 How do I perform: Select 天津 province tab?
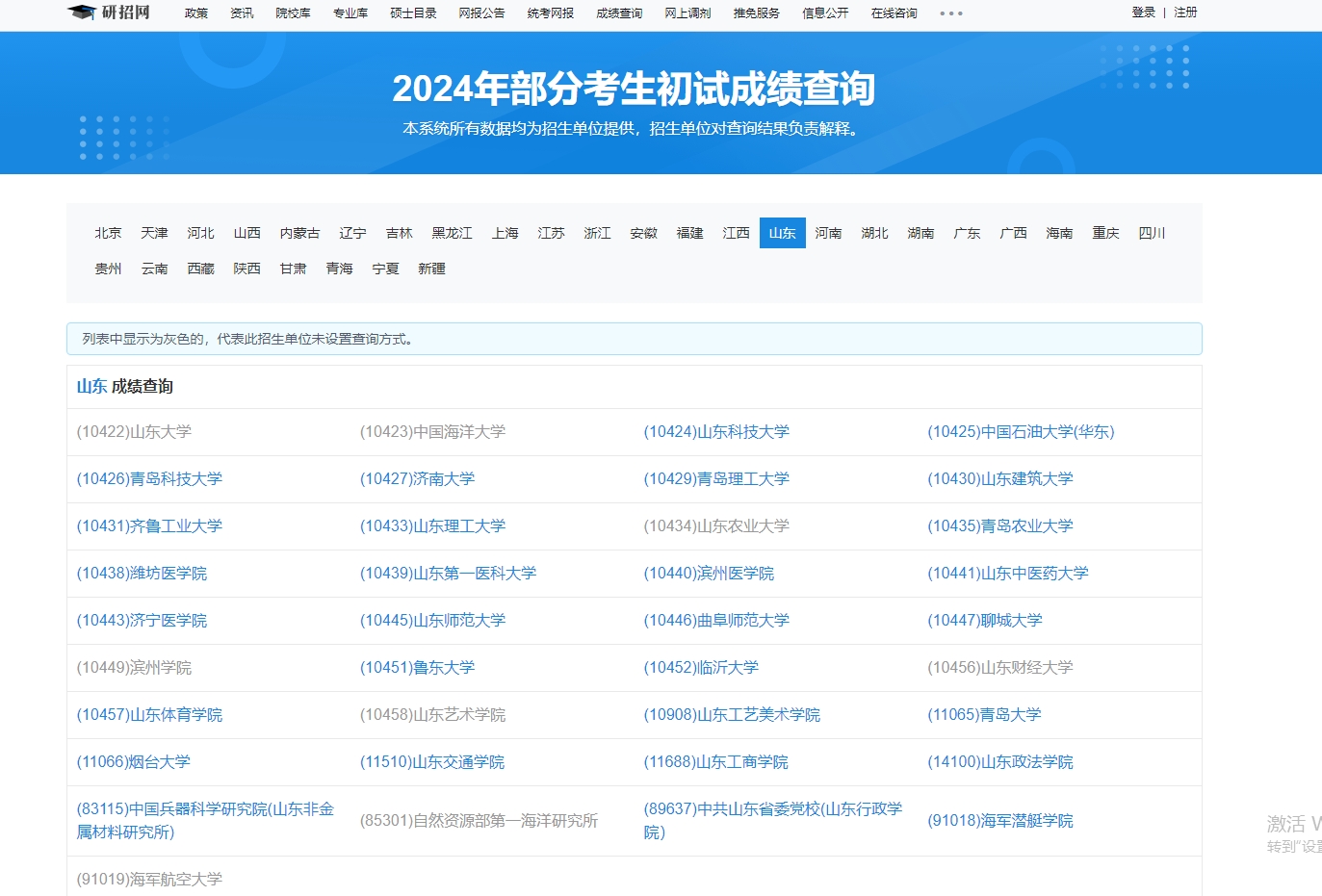click(154, 233)
